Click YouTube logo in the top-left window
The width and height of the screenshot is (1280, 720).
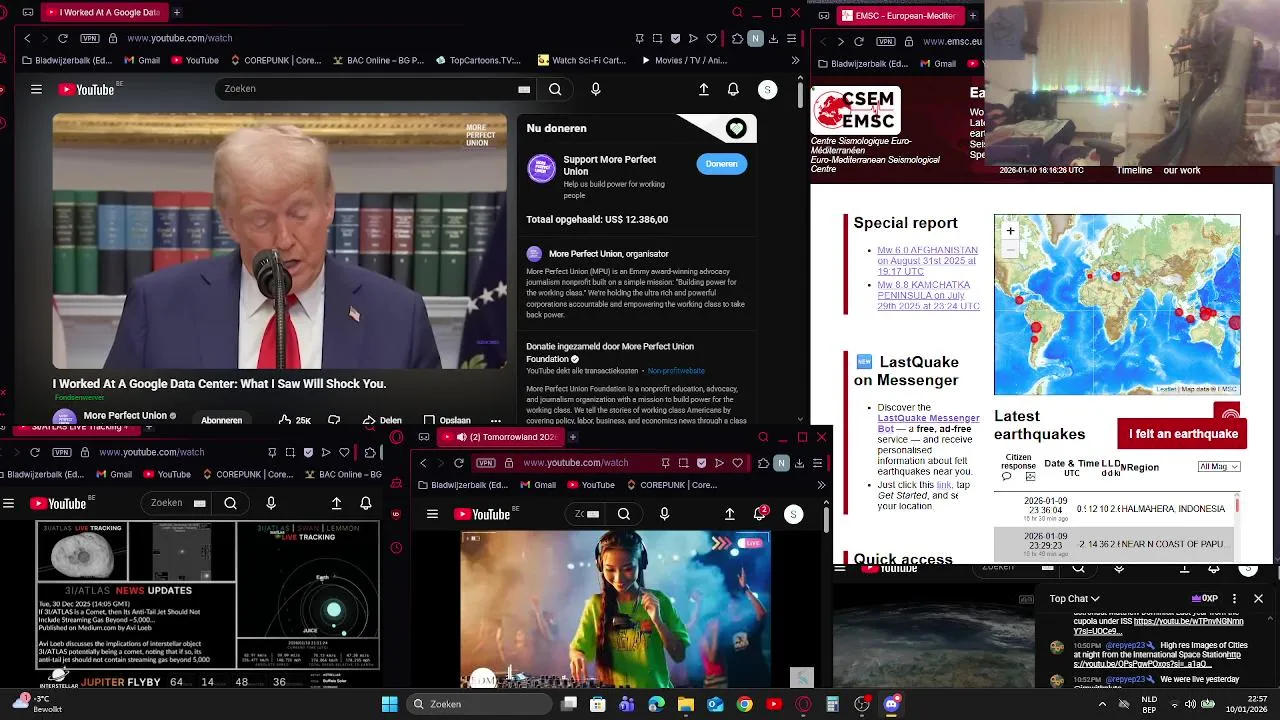pyautogui.click(x=87, y=89)
